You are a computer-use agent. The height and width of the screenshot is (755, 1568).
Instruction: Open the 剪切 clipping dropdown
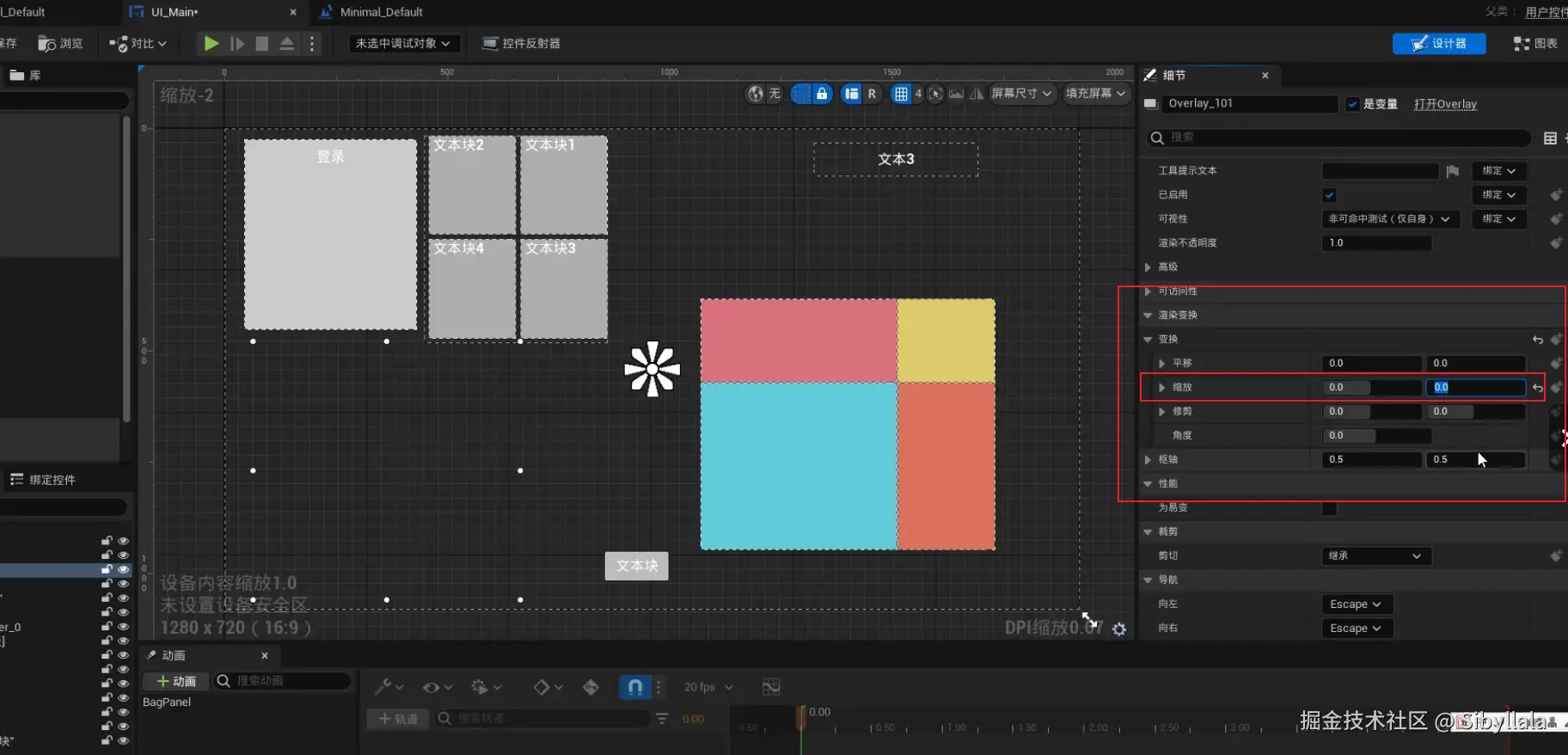click(1376, 556)
